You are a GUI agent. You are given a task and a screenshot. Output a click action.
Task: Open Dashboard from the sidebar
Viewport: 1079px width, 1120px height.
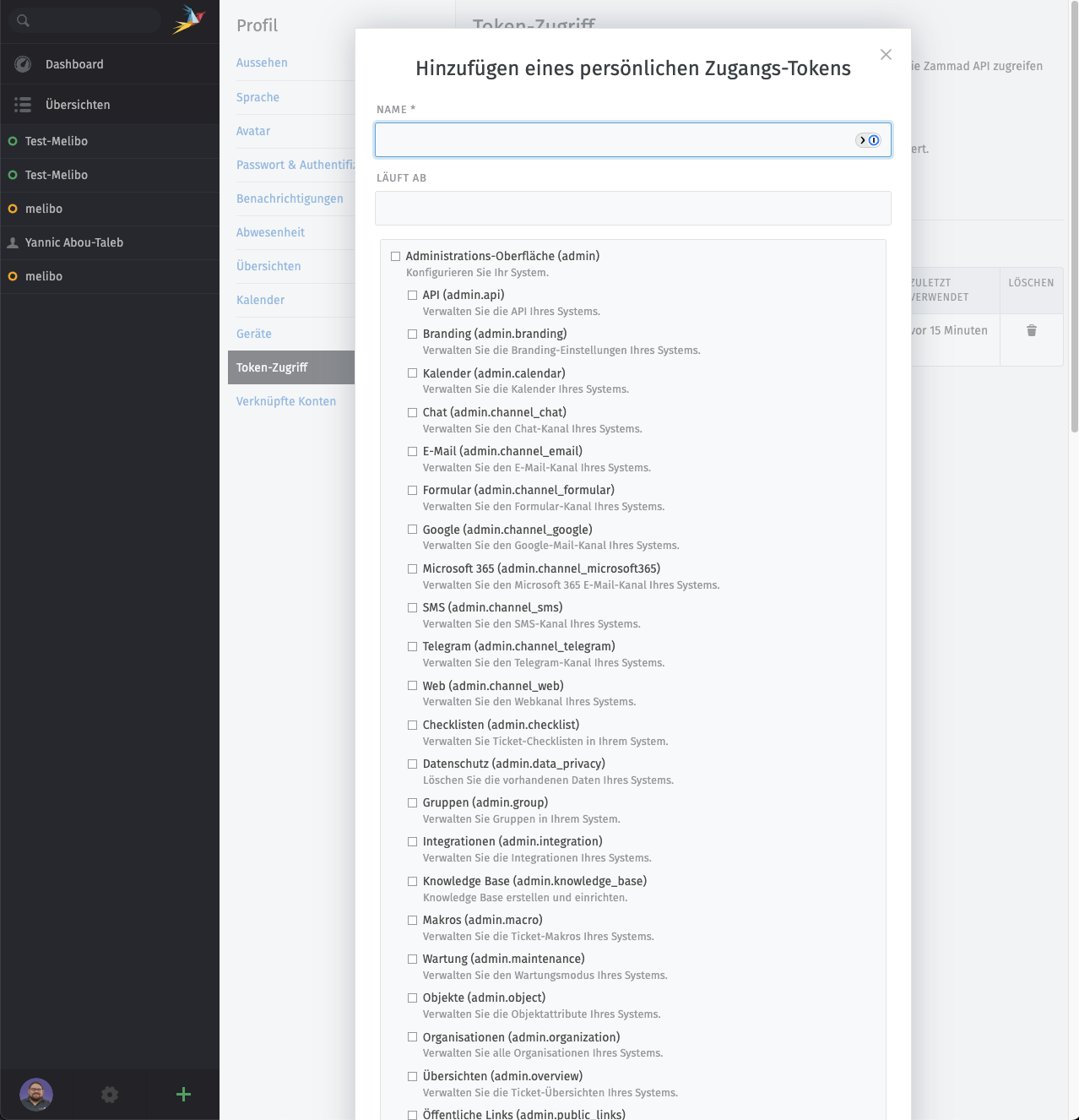coord(74,64)
